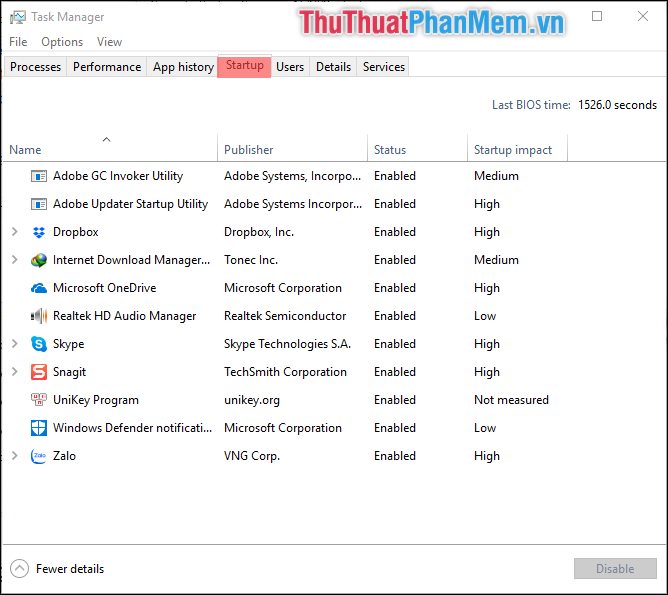This screenshot has width=668, height=595.
Task: Switch to the Processes tab
Action: (x=35, y=67)
